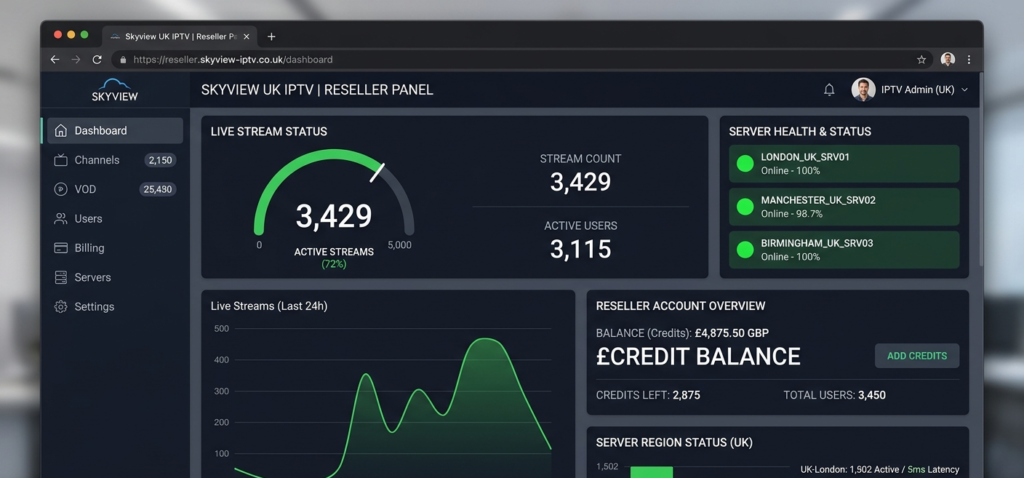Click the Channels 2,150 count badge
The height and width of the screenshot is (478, 1024).
[160, 160]
